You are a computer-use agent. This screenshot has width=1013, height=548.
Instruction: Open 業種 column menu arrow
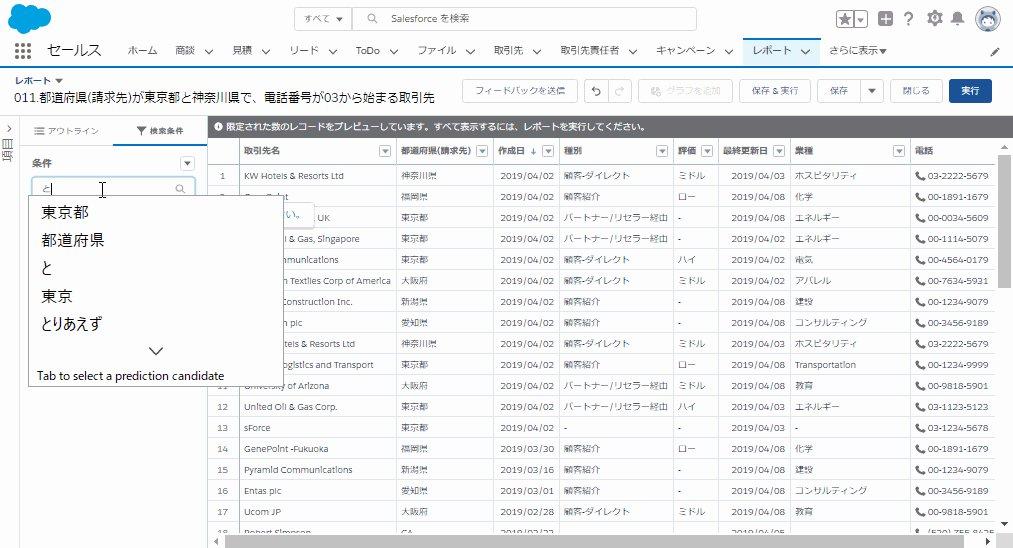[x=899, y=151]
